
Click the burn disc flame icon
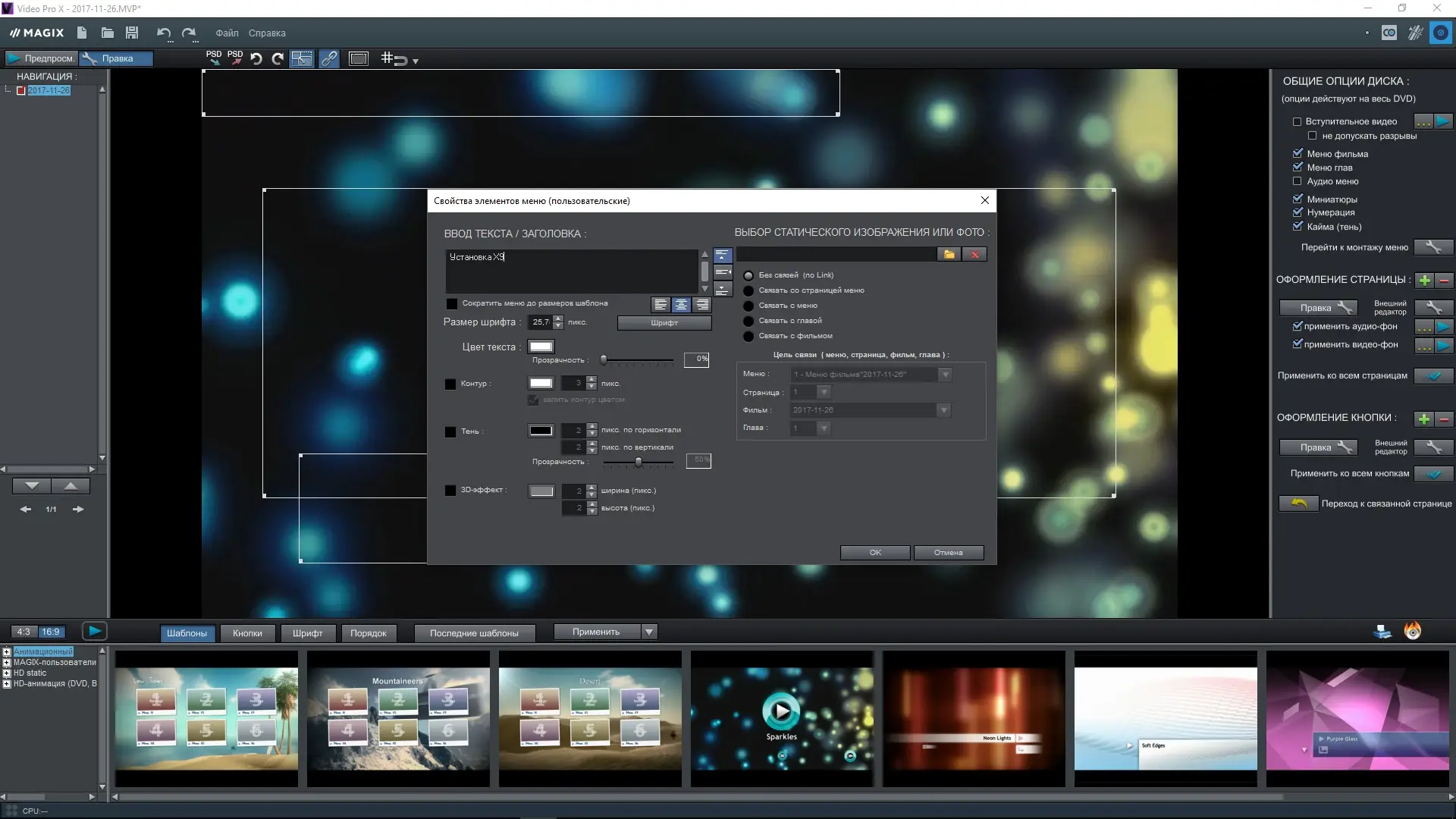coord(1412,631)
